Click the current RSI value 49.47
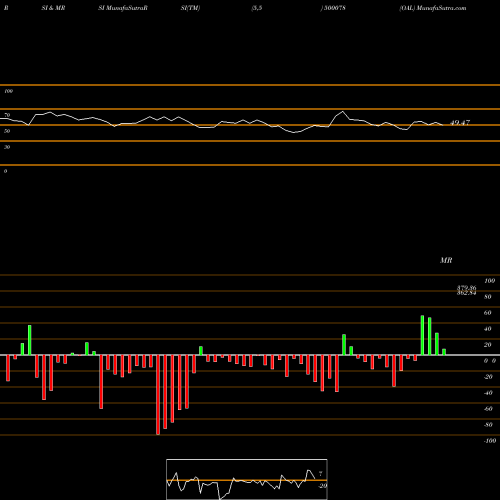This screenshot has height=500, width=500. (460, 123)
